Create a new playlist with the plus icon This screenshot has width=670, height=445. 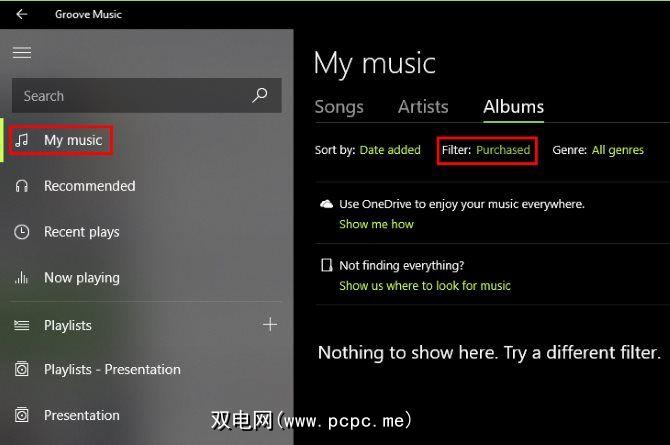[x=270, y=324]
